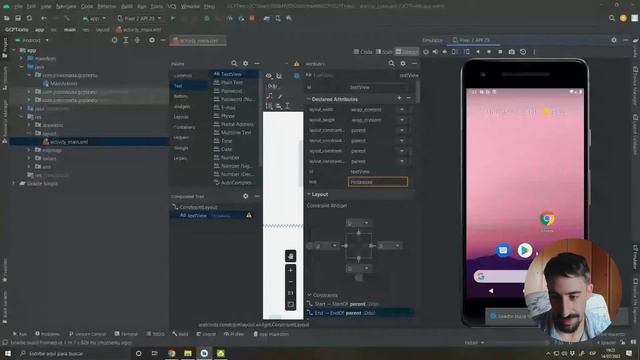Open the File menu
Viewport: 640px width, 360px height.
click(18, 7)
